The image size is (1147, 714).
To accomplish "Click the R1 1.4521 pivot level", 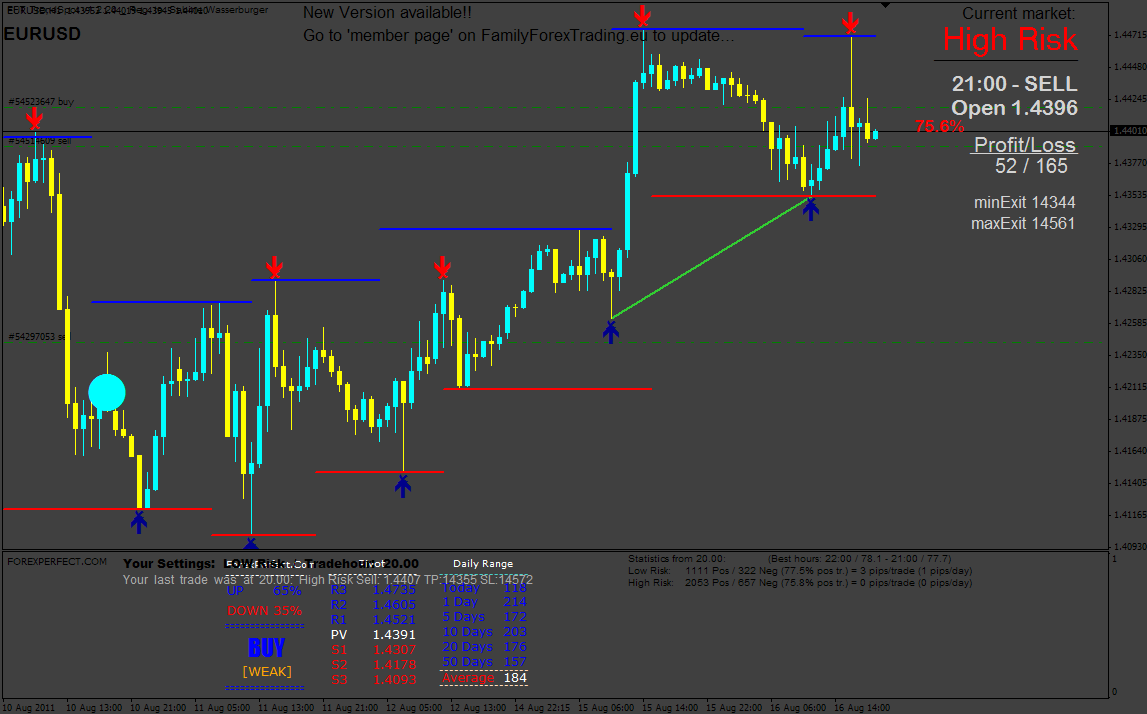I will [x=373, y=620].
